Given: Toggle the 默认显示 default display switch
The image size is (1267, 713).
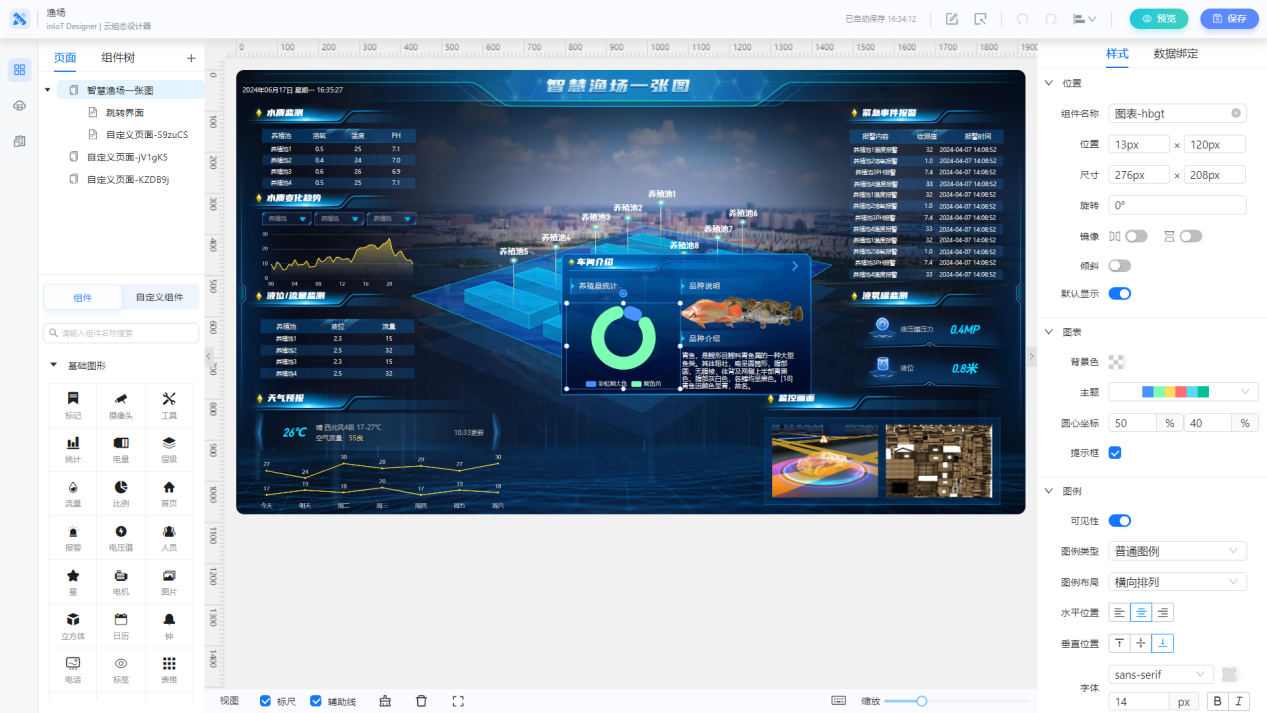Looking at the screenshot, I should click(x=1119, y=294).
